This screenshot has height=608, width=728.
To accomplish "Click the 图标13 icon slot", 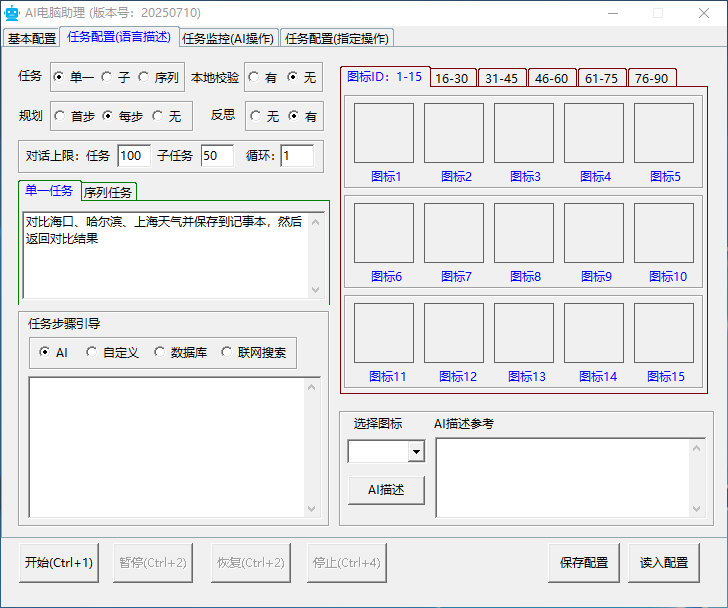I will (524, 333).
